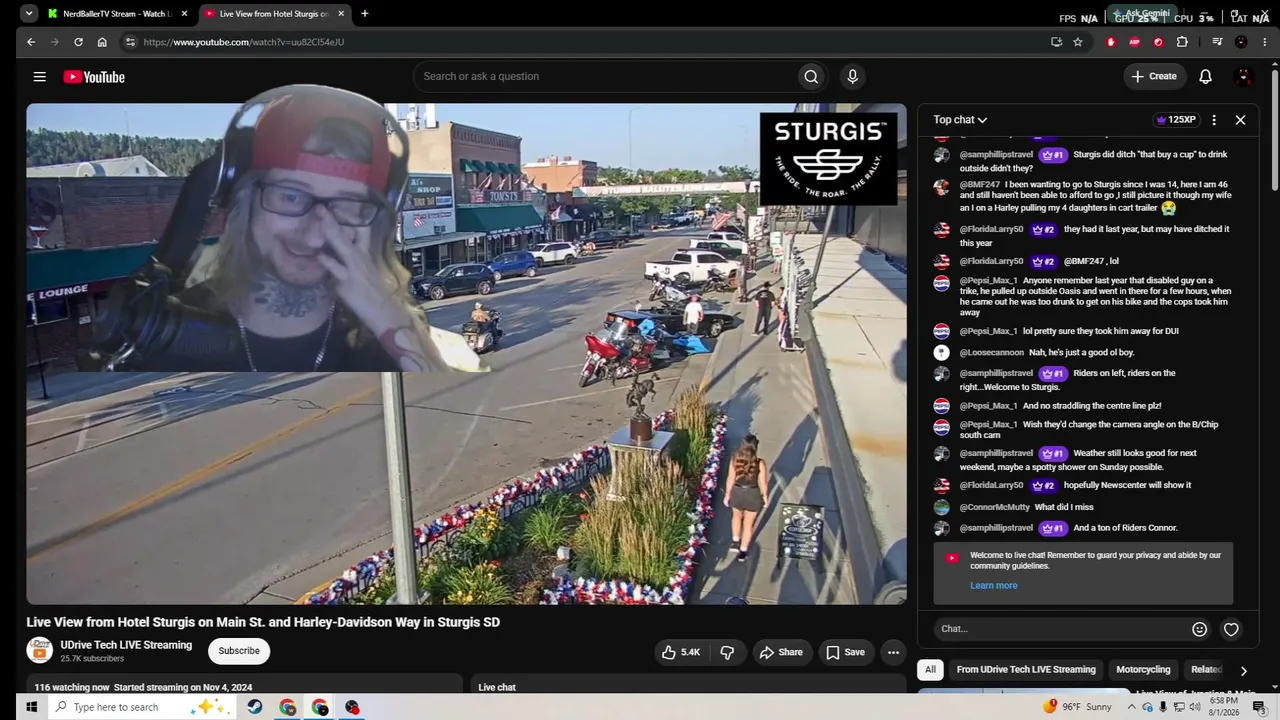Subscribe to UDrive Tech LIVE Streaming
The height and width of the screenshot is (720, 1280).
tap(239, 651)
